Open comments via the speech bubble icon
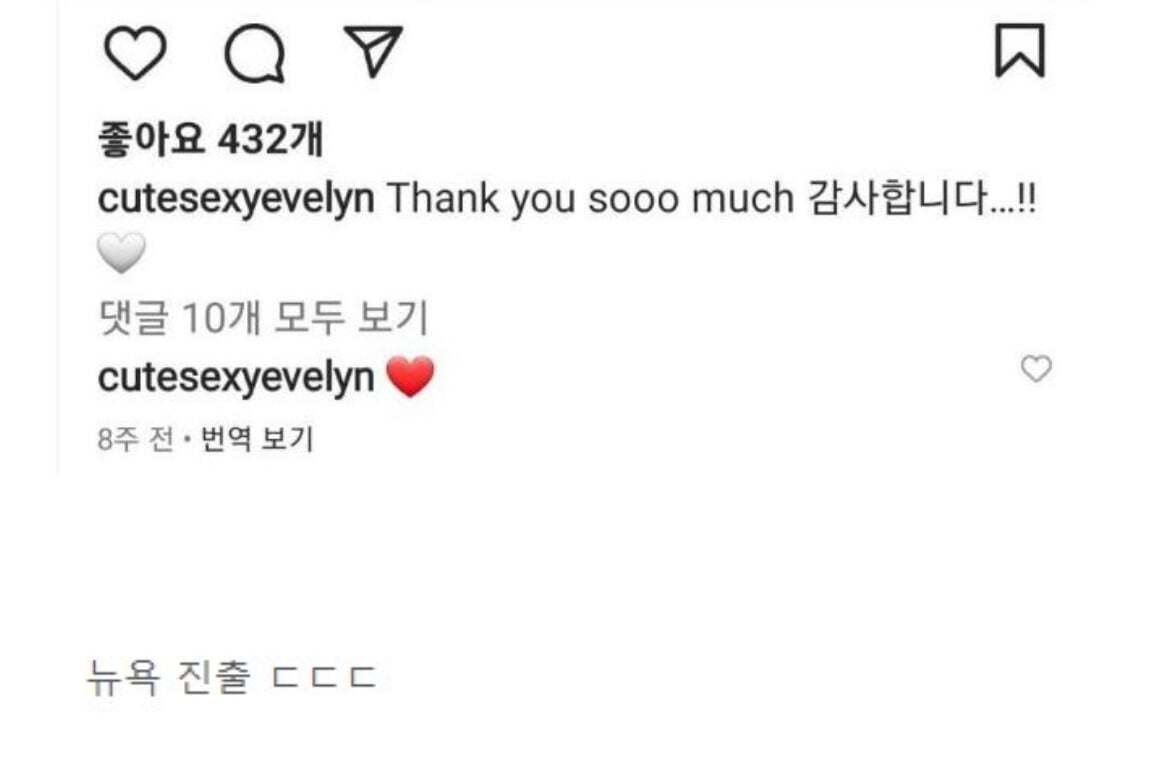1170x767 pixels. click(x=254, y=53)
